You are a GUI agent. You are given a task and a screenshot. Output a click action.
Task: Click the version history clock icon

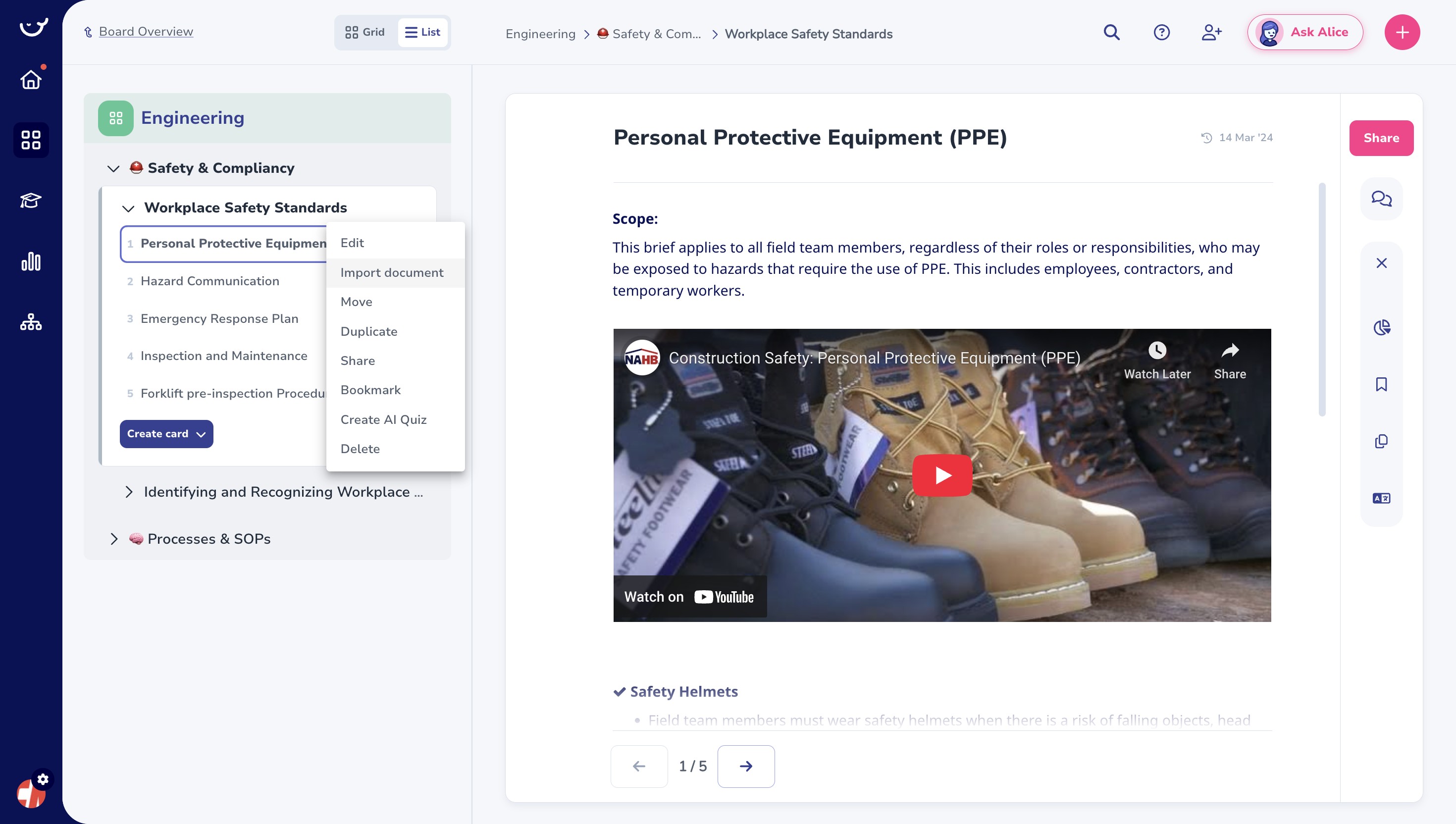tap(1206, 138)
